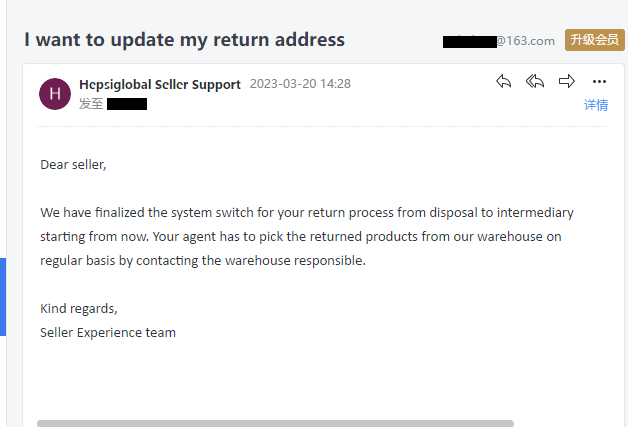
Task: Click the horizontal scrollbar below the message
Action: 275,423
